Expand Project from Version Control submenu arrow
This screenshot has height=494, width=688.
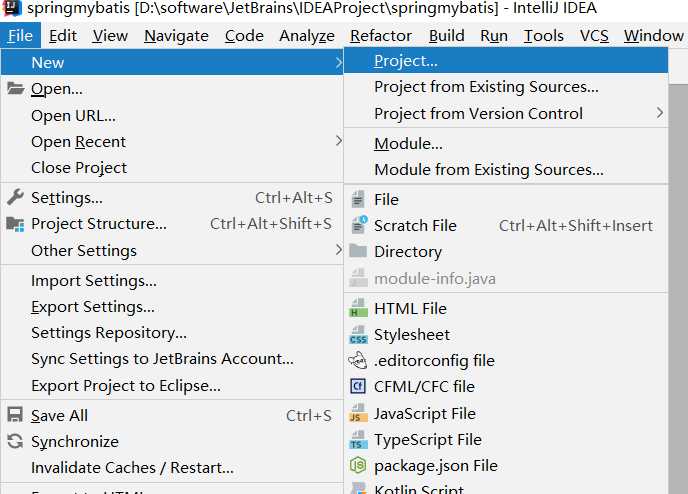pyautogui.click(x=660, y=113)
